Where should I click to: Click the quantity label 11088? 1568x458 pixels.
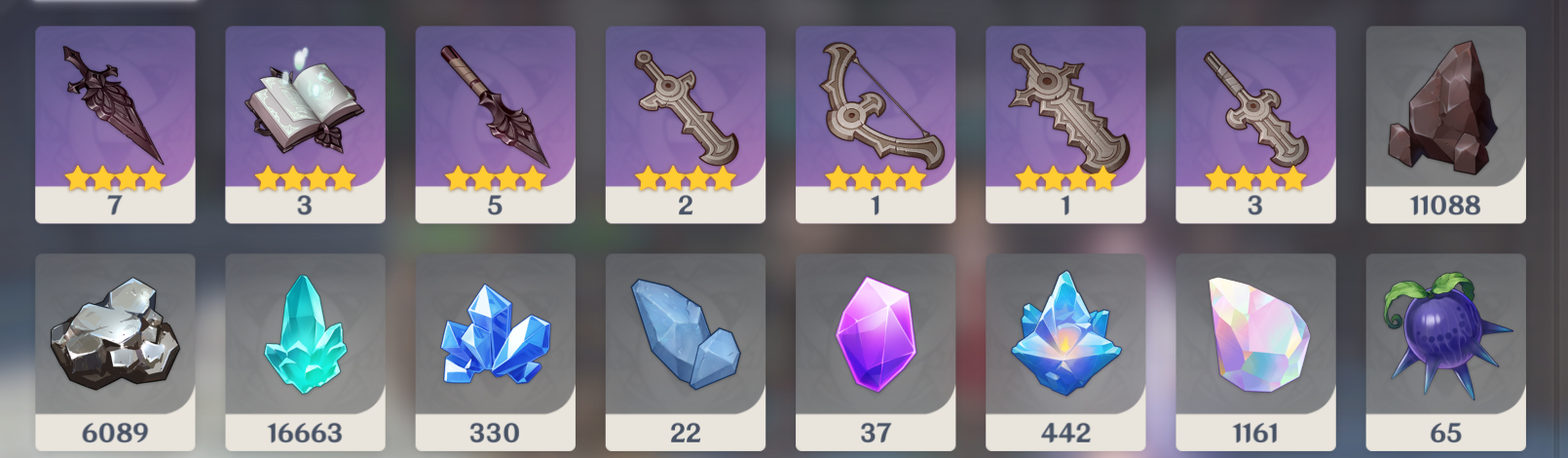(x=1445, y=205)
